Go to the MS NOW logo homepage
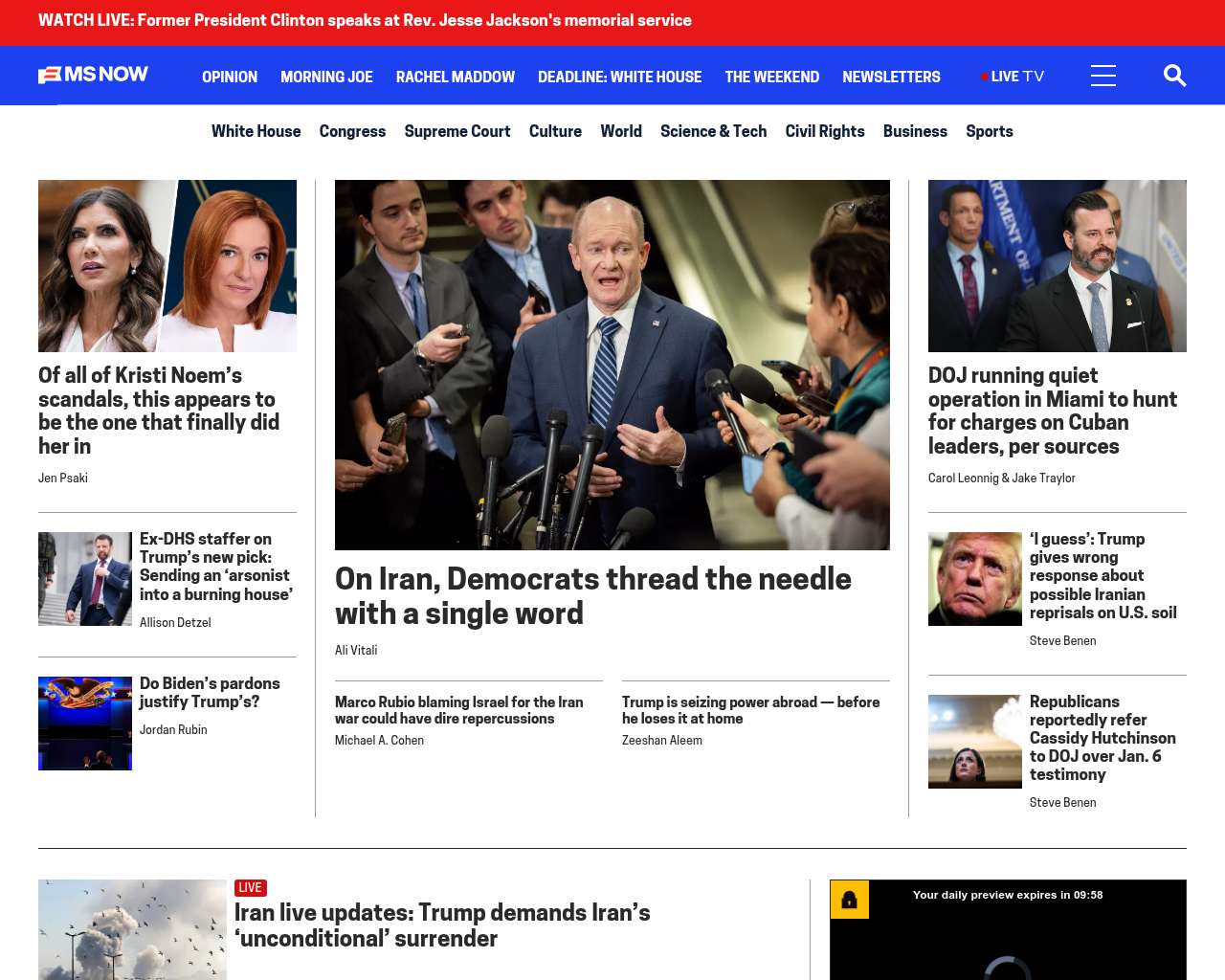The image size is (1225, 980). tap(93, 75)
